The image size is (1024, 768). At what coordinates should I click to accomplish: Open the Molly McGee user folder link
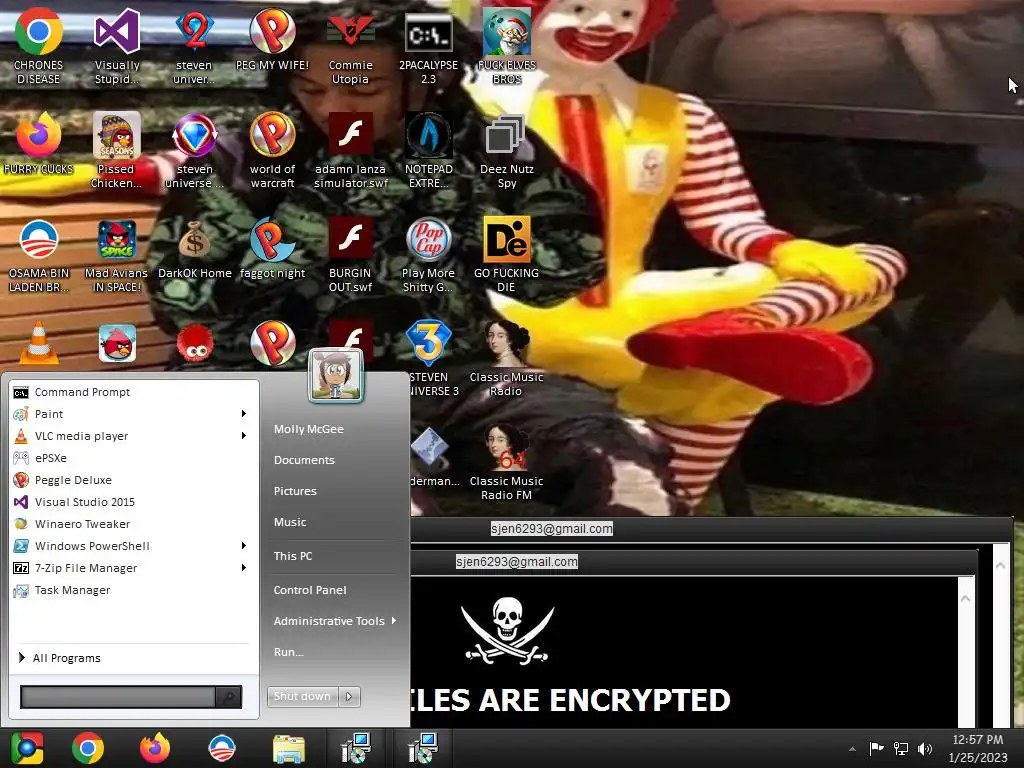tap(309, 429)
